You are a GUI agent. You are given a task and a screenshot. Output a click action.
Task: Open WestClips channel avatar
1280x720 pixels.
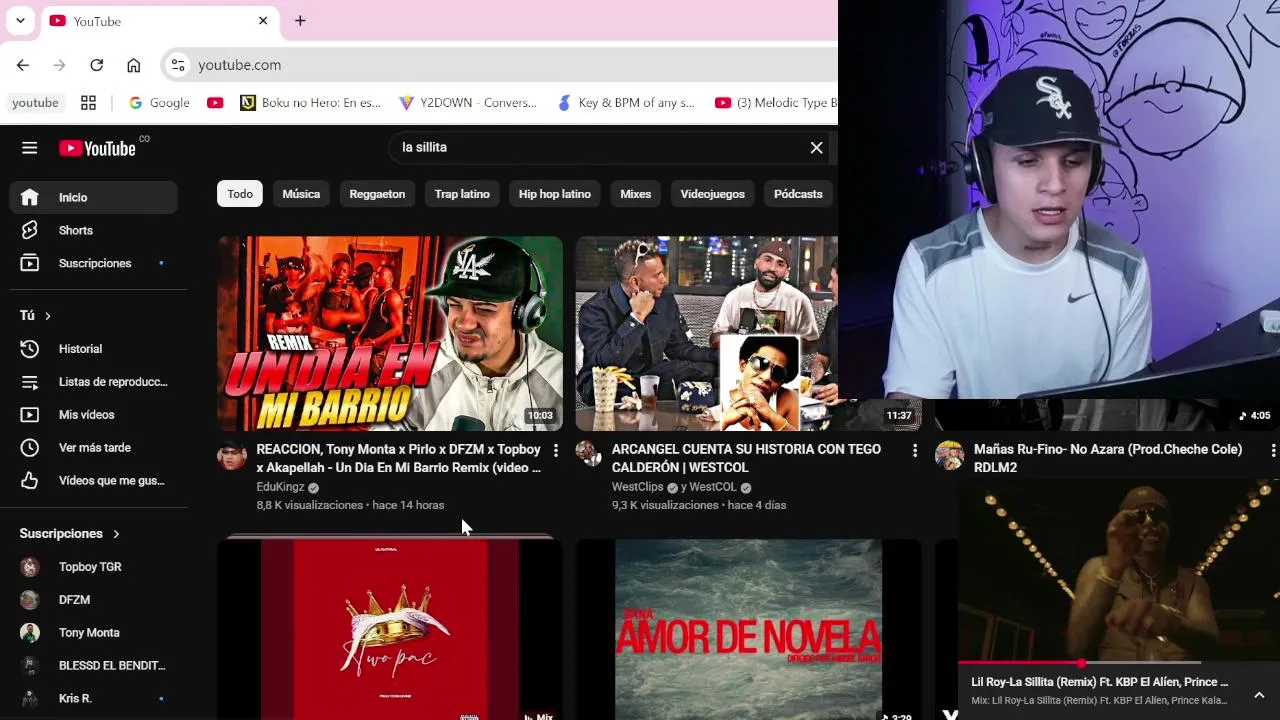click(x=588, y=453)
